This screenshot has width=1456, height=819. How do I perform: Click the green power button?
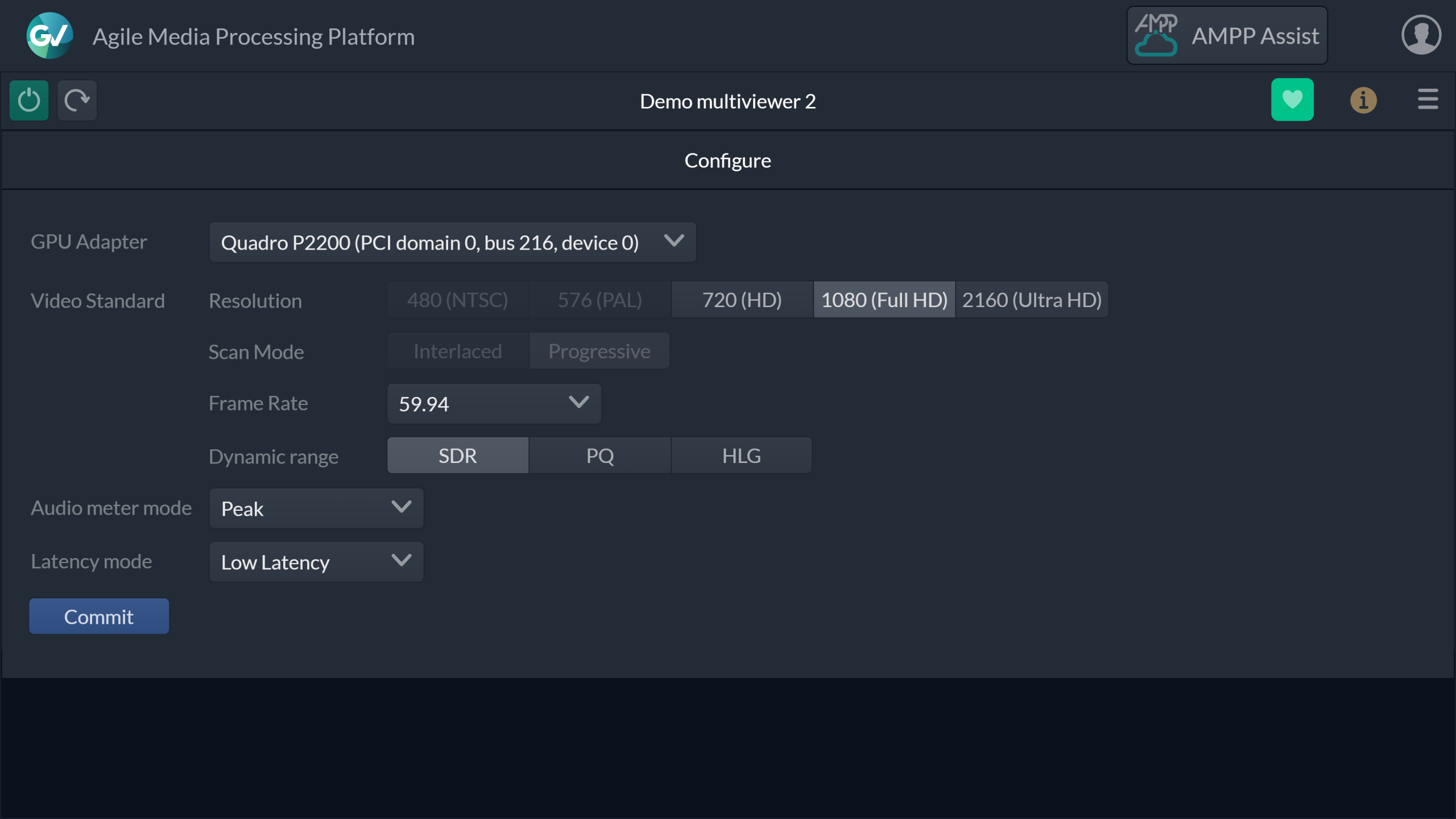[x=29, y=101]
